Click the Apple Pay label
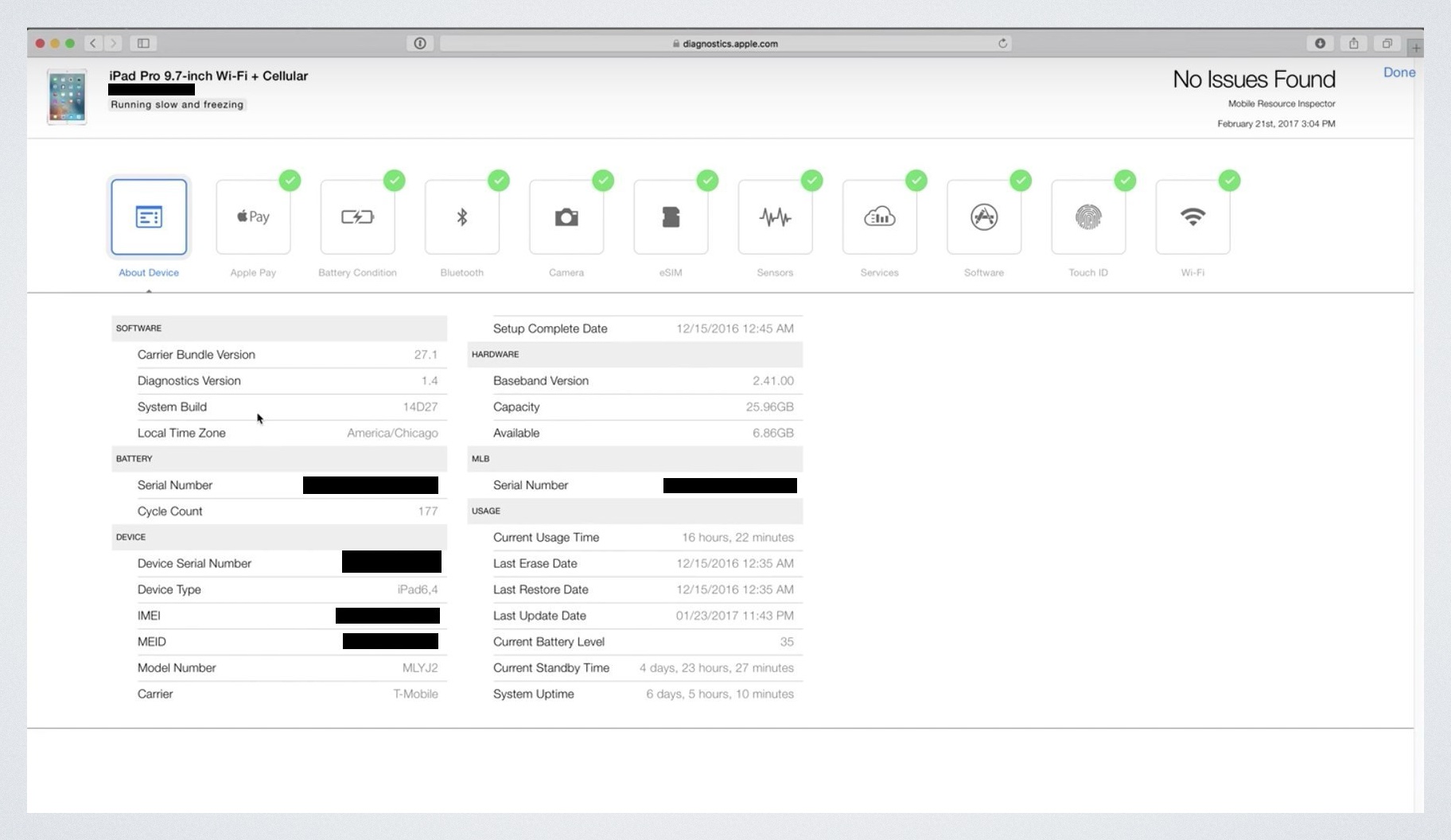 click(x=253, y=272)
